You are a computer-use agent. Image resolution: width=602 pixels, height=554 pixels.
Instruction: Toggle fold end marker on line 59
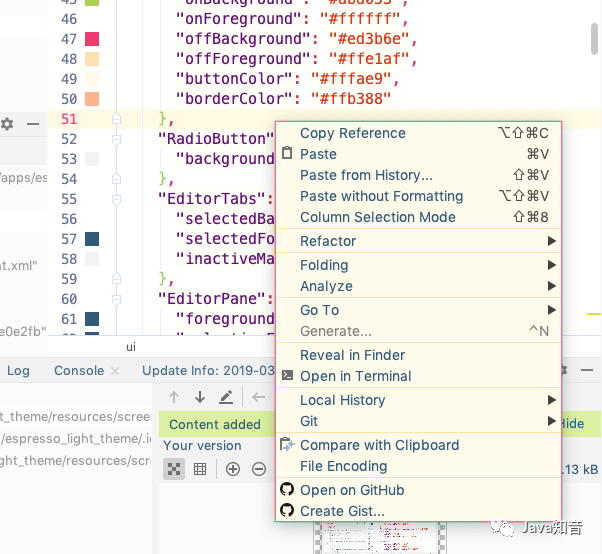point(116,278)
